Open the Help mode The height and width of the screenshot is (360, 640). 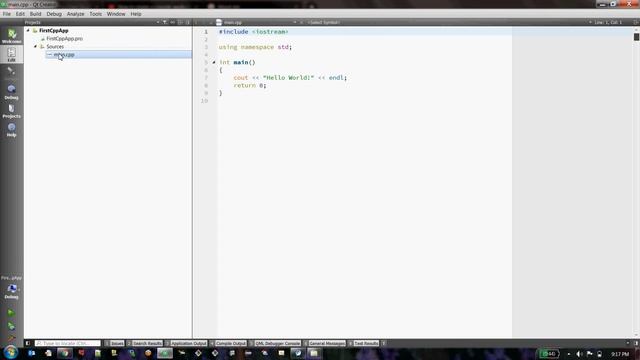click(x=11, y=129)
